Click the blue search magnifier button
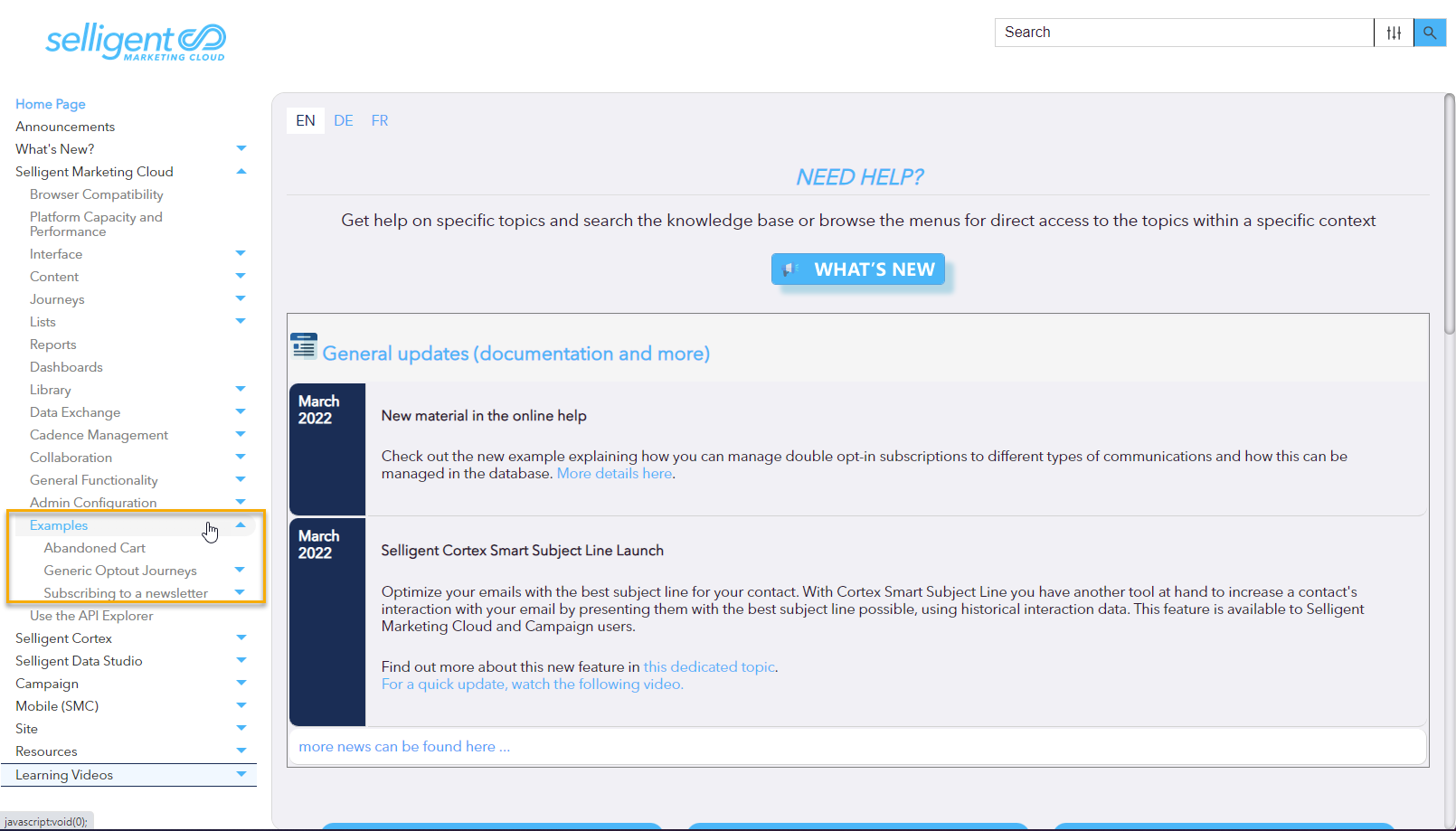The height and width of the screenshot is (831, 1456). pos(1430,33)
